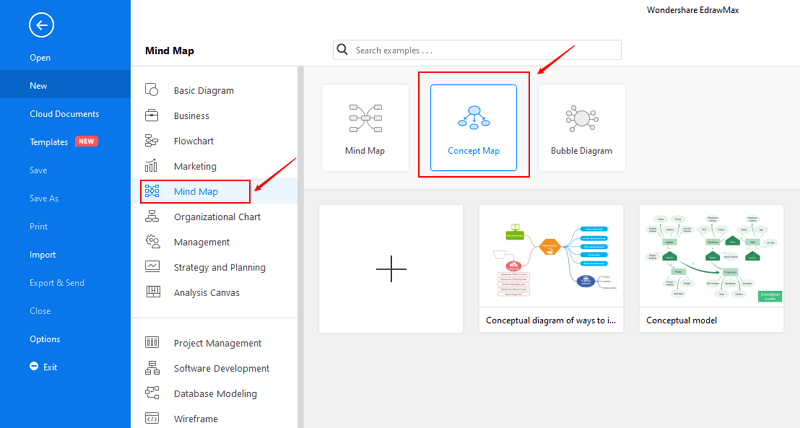Click the search magnifier icon

342,50
